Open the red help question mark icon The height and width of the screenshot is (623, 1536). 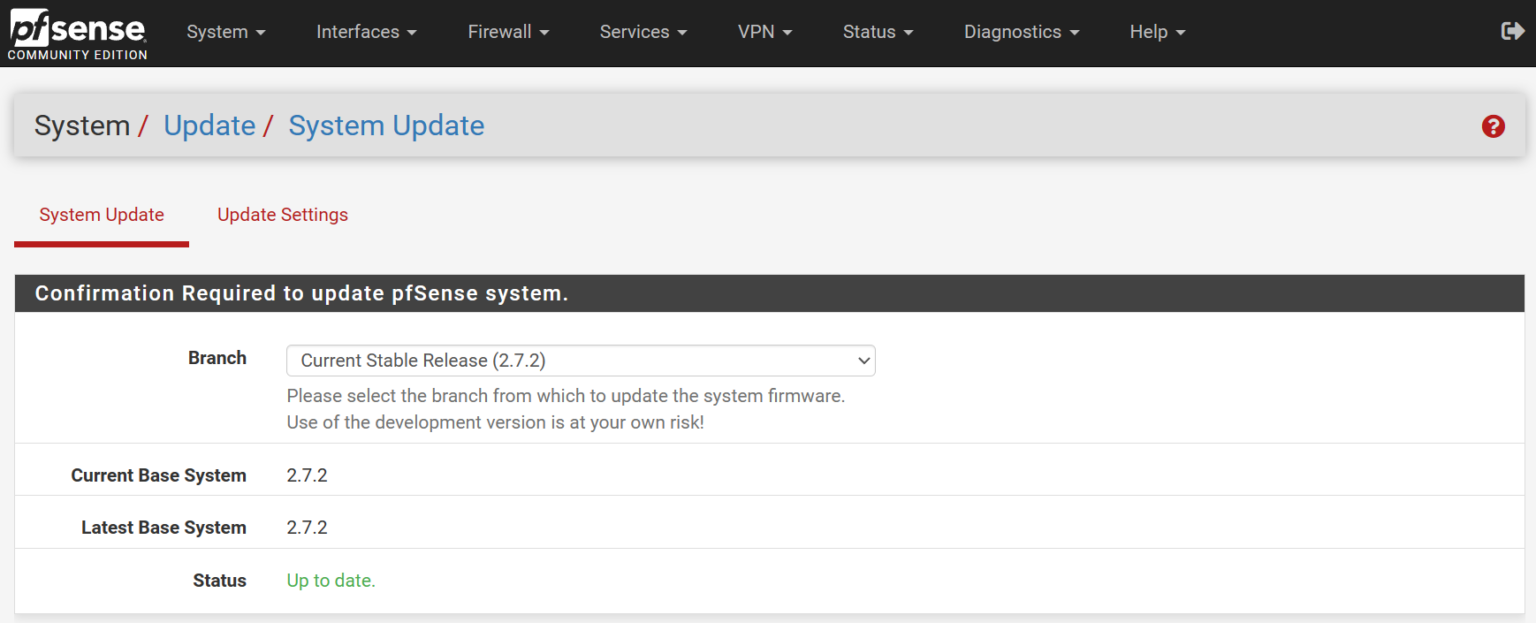coord(1493,126)
